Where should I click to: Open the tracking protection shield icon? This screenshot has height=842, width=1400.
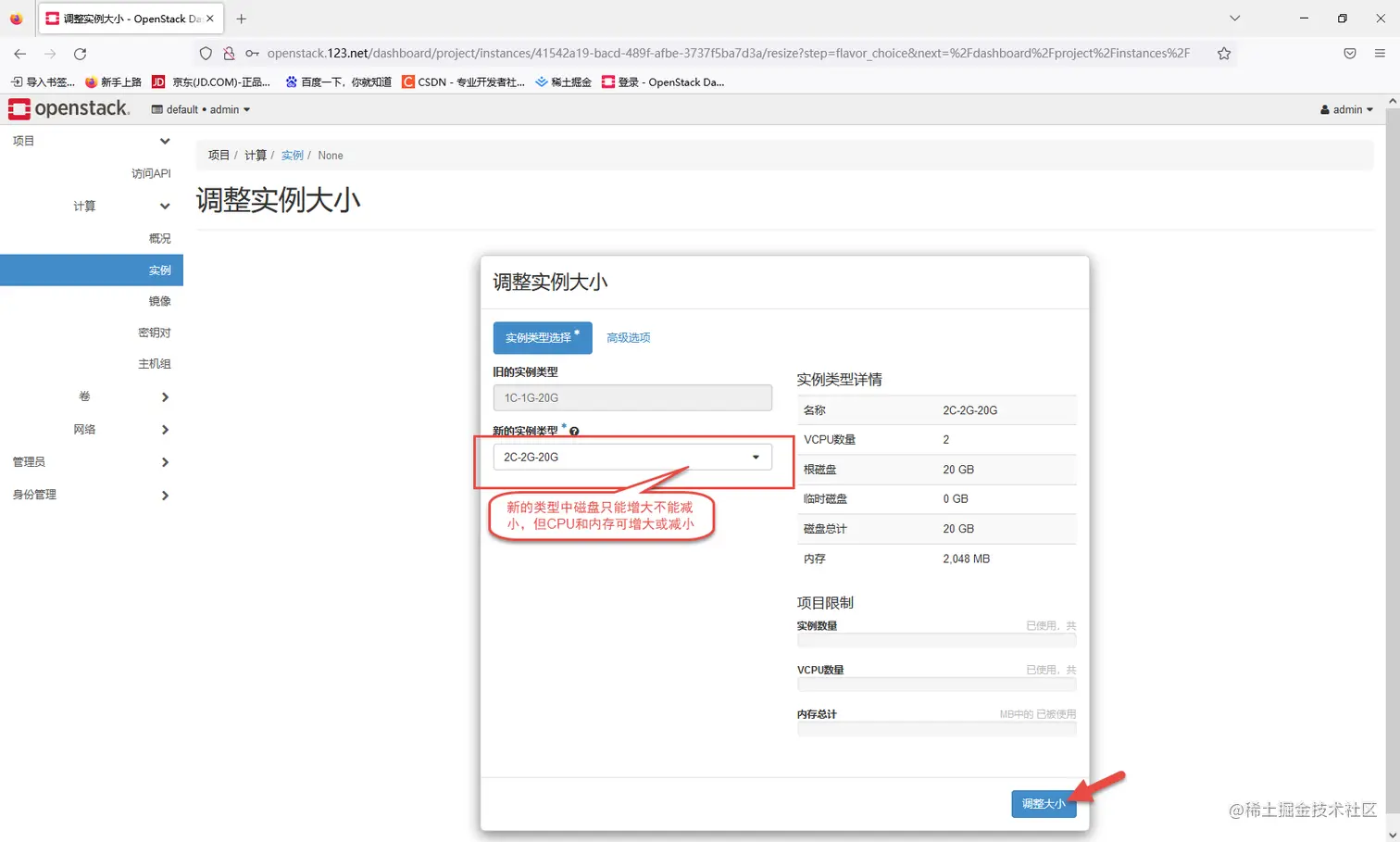[x=205, y=54]
